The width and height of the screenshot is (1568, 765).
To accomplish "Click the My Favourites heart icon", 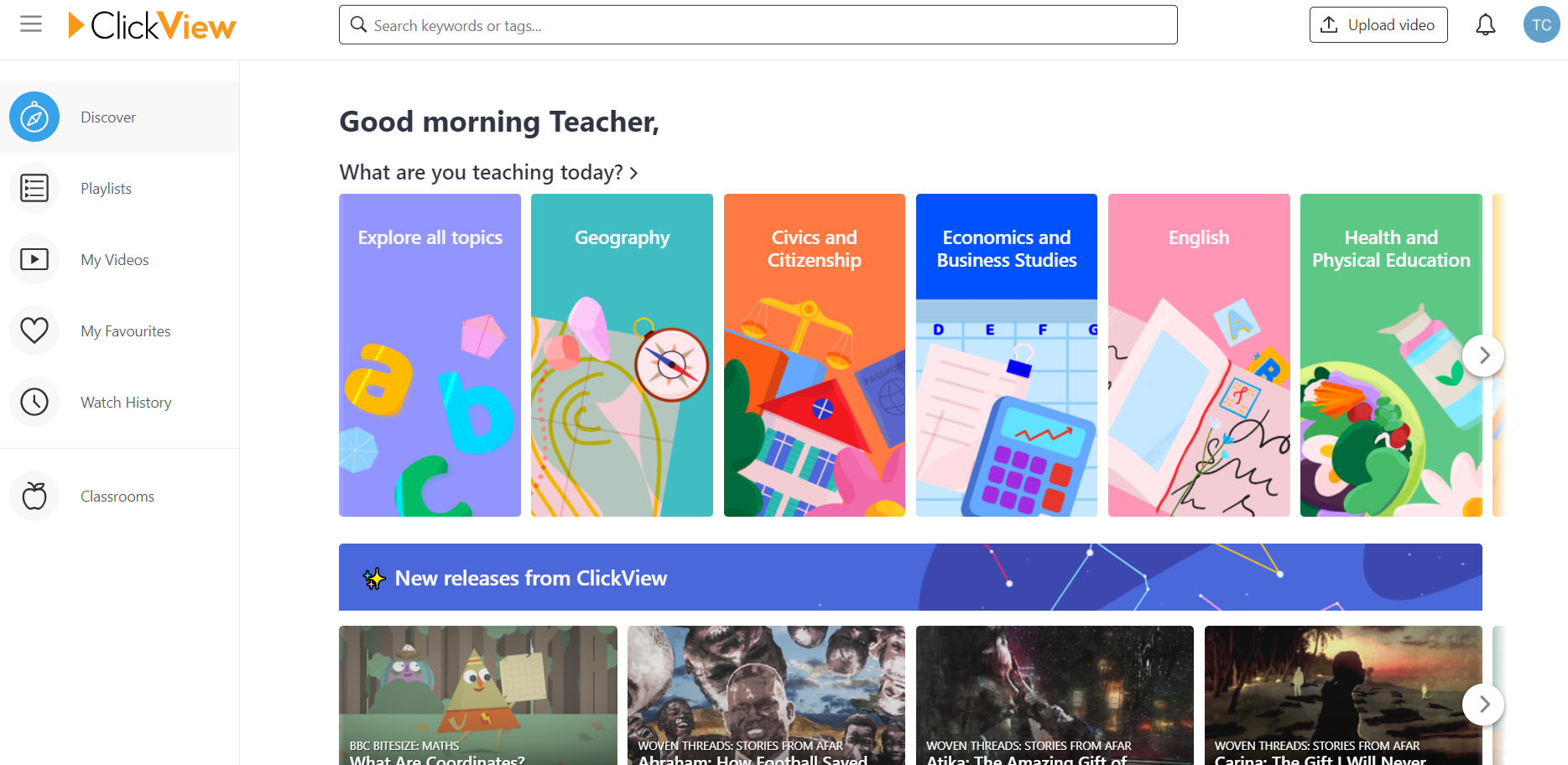I will 34,330.
